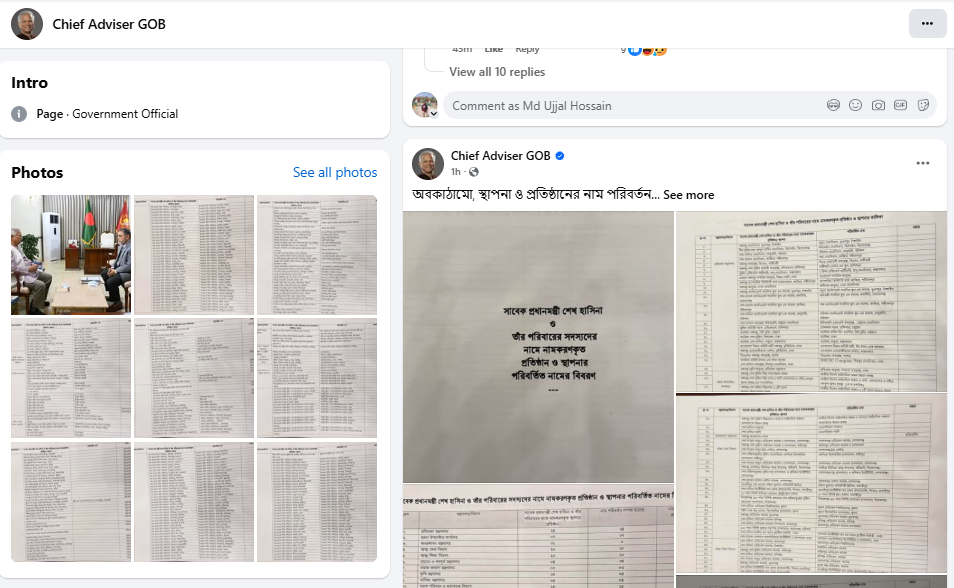Switch commenting profile via avatar arrow
This screenshot has width=954, height=588.
point(433,113)
